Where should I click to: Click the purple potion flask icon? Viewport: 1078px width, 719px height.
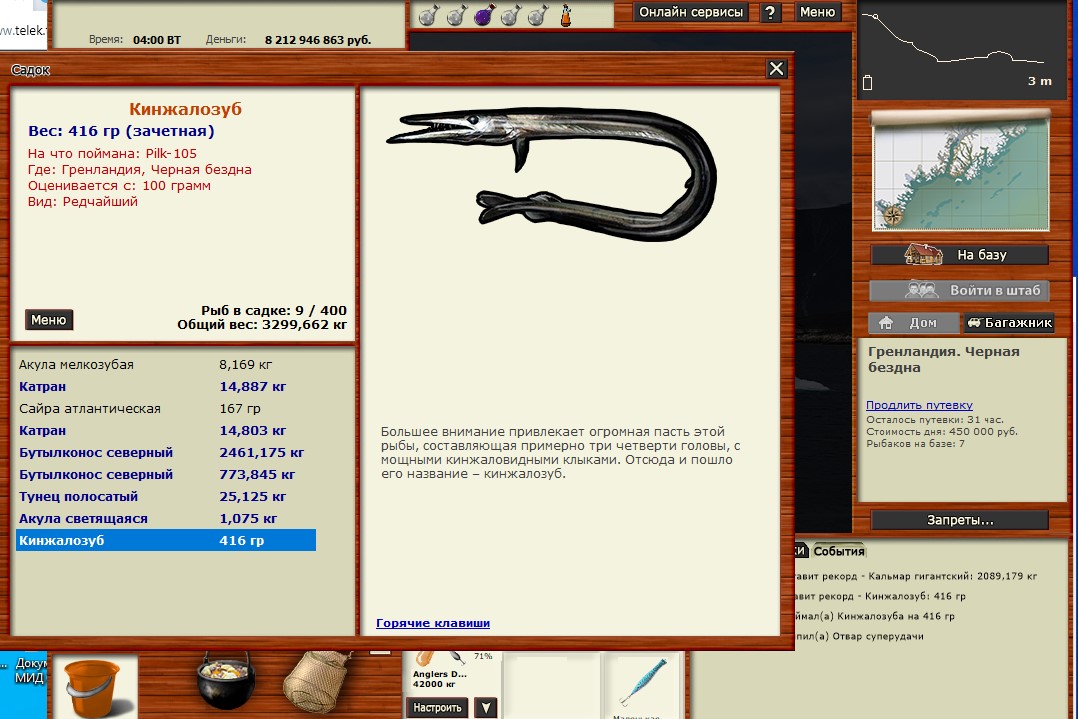pos(483,14)
